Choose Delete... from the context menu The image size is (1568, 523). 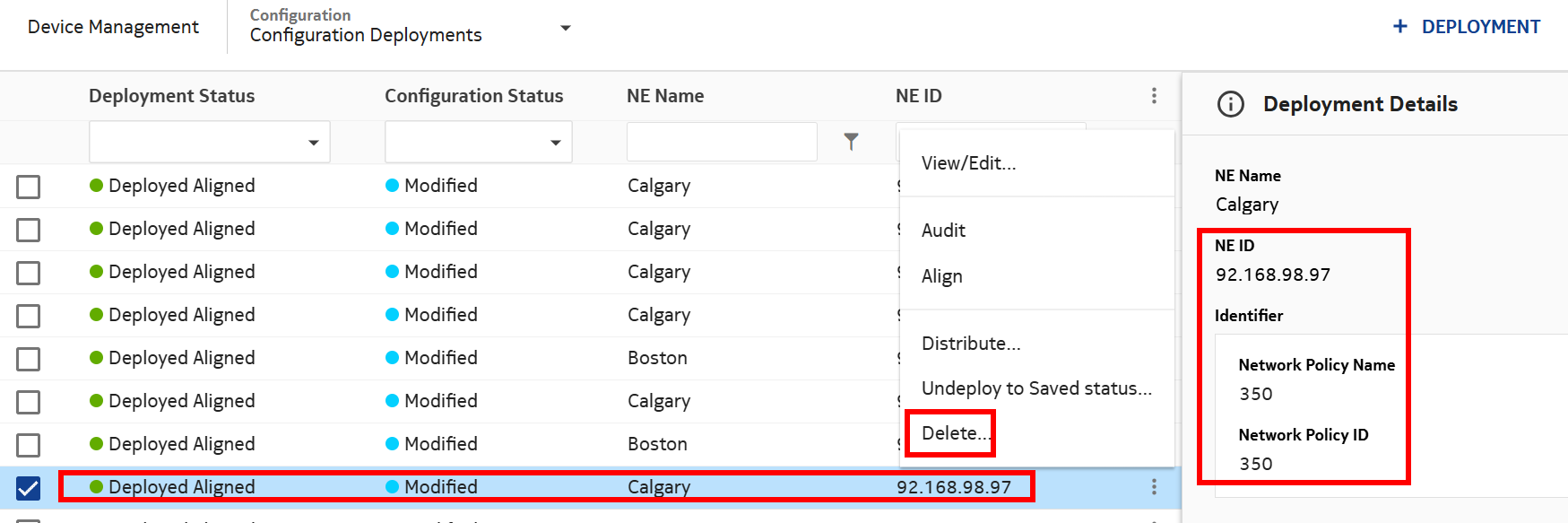tap(955, 433)
